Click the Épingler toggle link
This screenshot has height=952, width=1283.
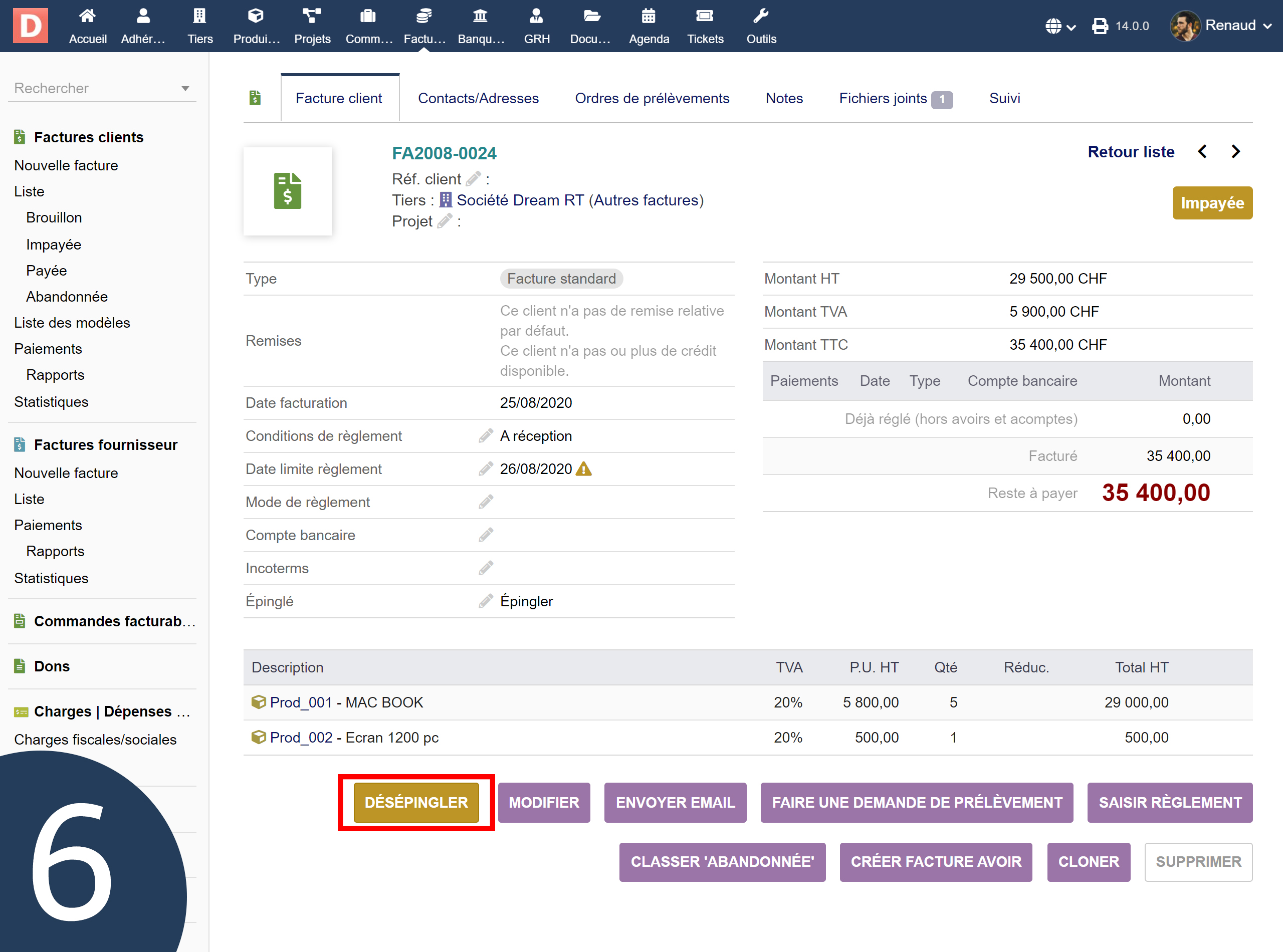(526, 601)
